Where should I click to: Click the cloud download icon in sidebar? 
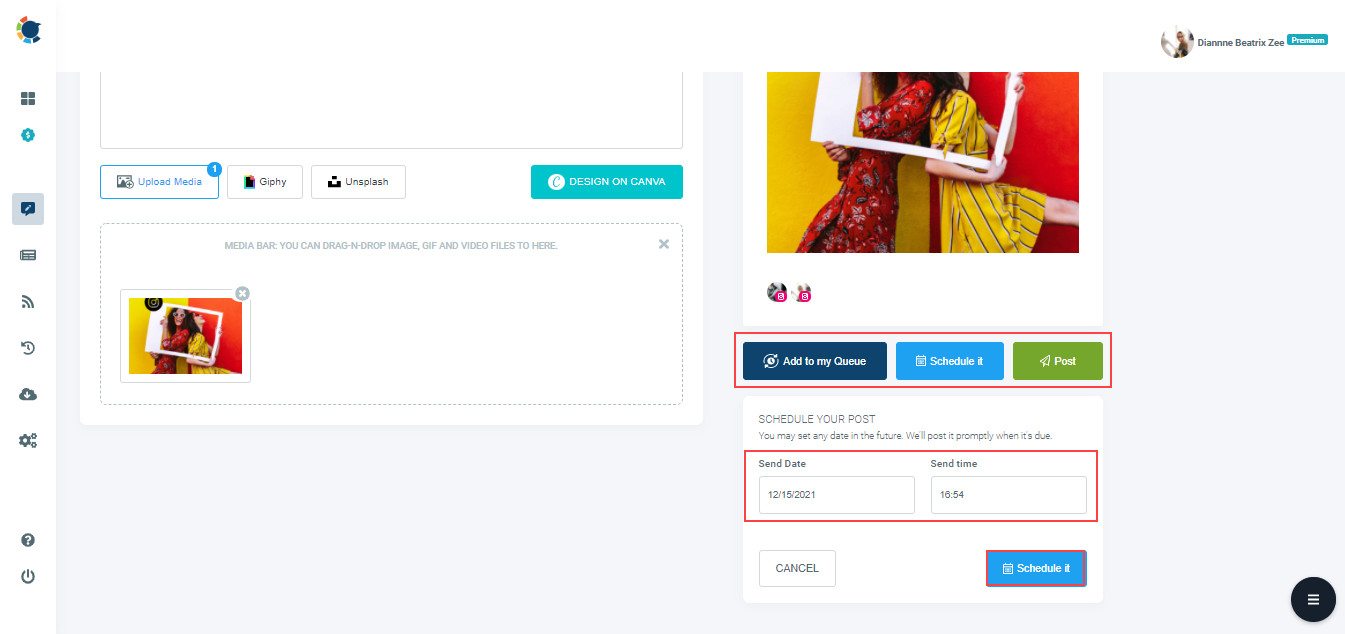(x=28, y=394)
